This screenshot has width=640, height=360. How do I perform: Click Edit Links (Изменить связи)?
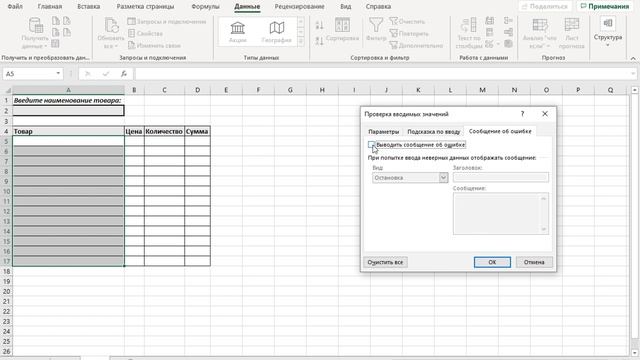[x=154, y=45]
